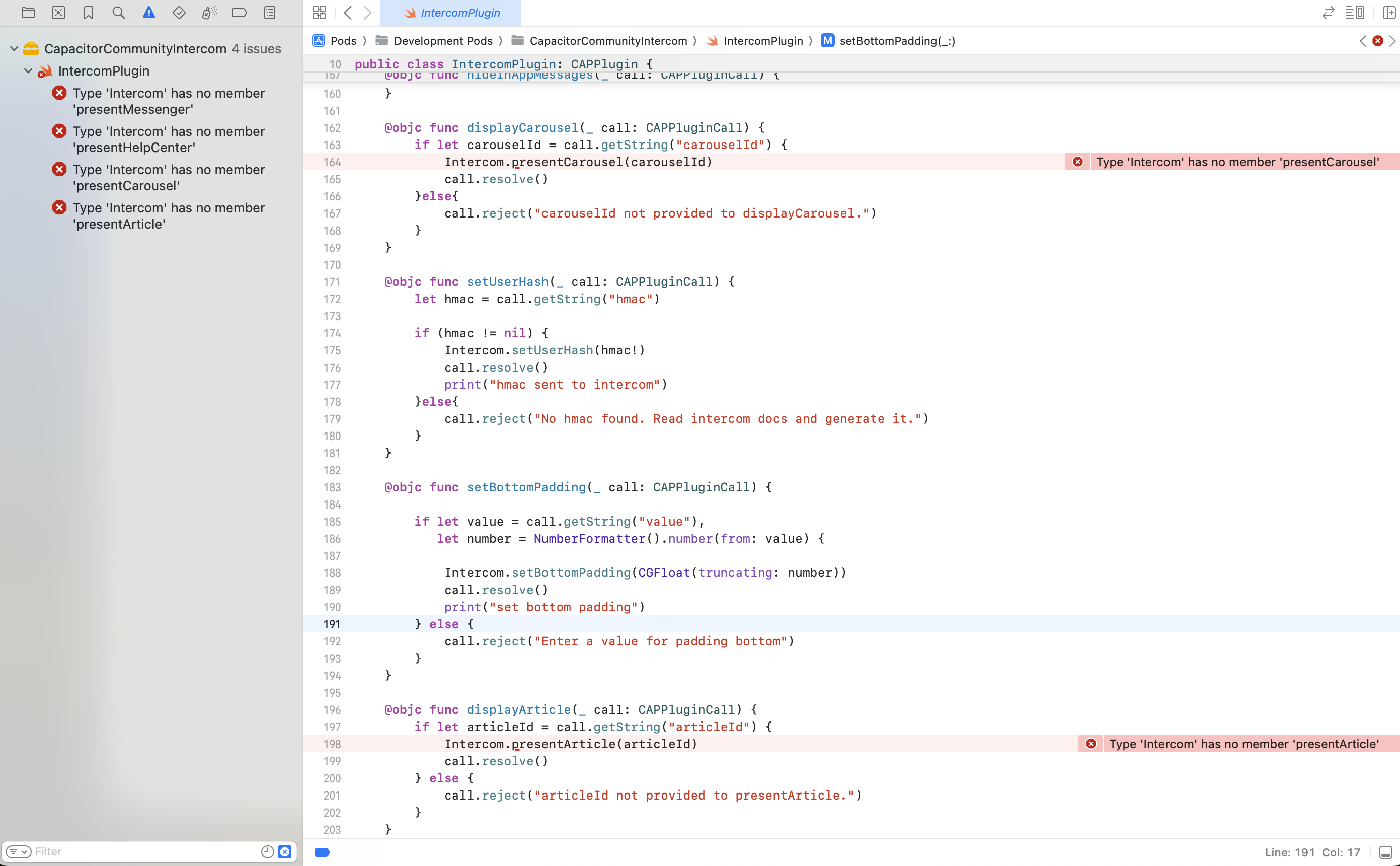
Task: Open the filter options dropdown
Action: click(x=20, y=852)
